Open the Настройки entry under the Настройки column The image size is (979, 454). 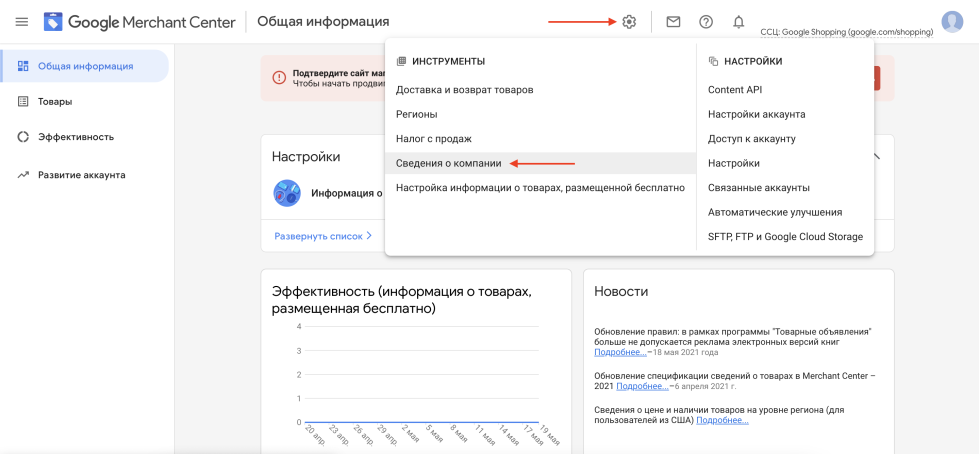click(x=734, y=163)
